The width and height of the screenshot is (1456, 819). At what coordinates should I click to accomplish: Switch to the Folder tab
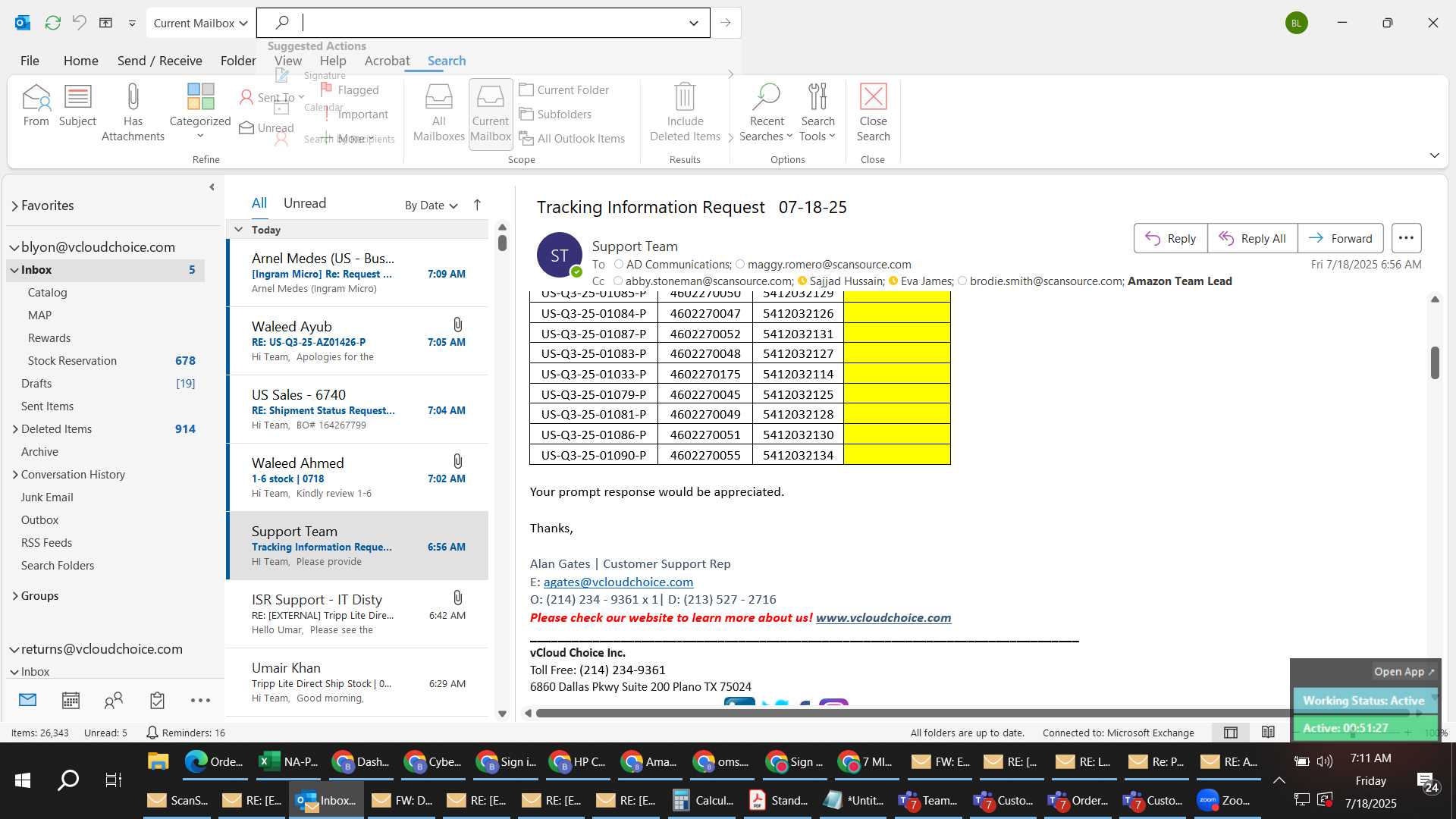[238, 61]
